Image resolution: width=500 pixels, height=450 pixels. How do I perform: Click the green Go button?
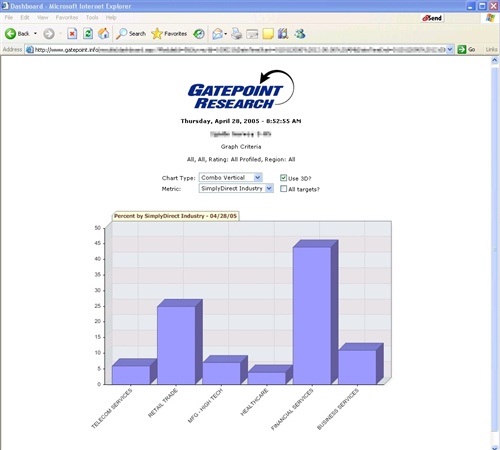coord(467,49)
